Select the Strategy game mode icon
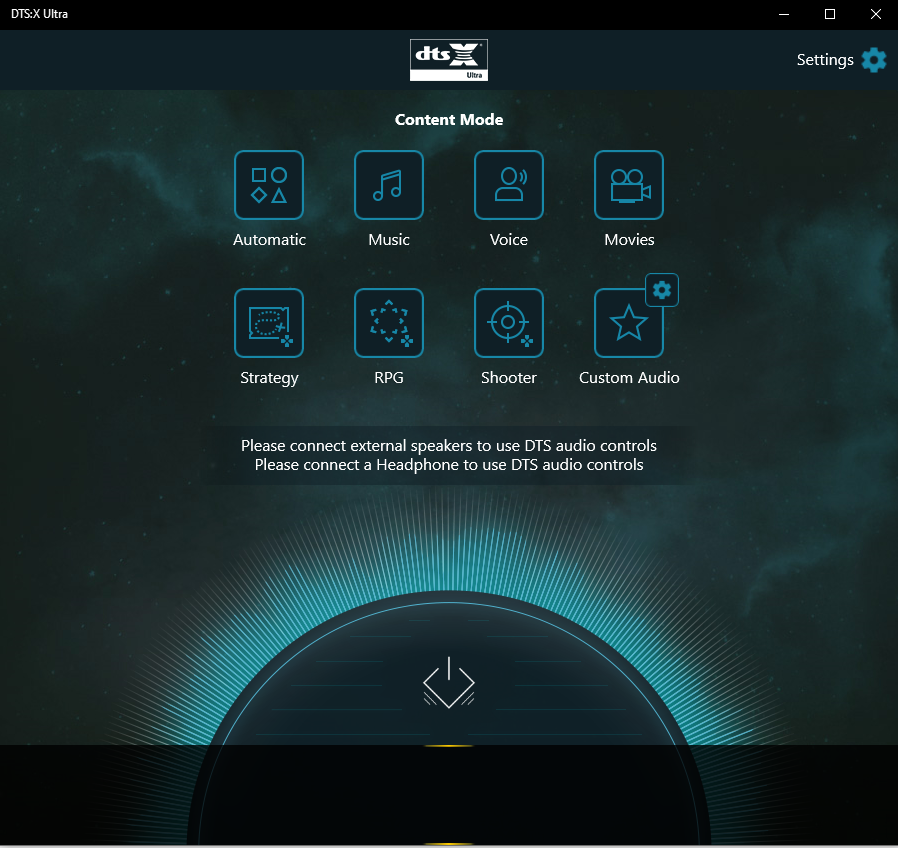898x848 pixels. [x=269, y=323]
